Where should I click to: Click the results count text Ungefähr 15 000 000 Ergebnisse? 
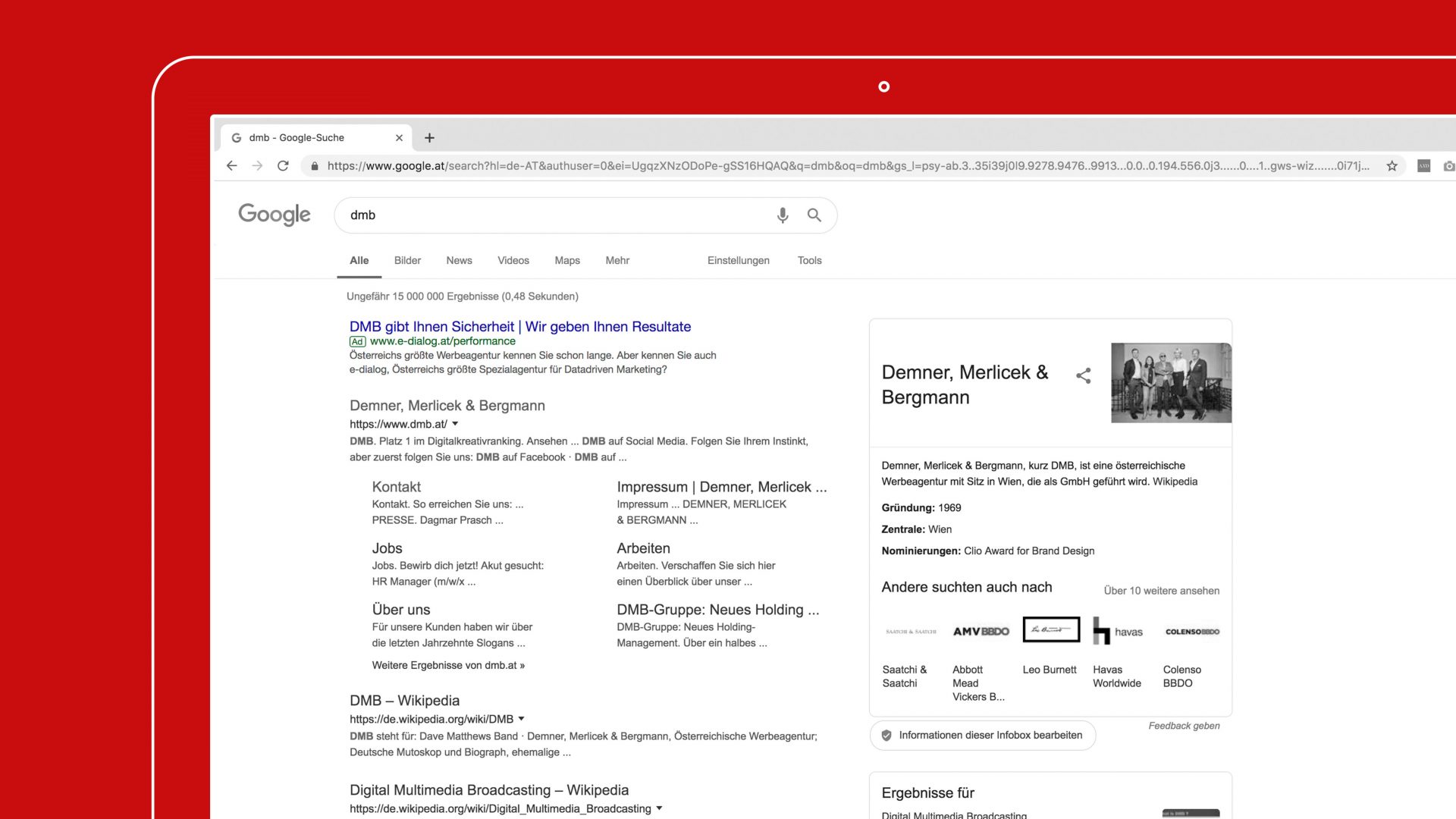click(x=463, y=297)
